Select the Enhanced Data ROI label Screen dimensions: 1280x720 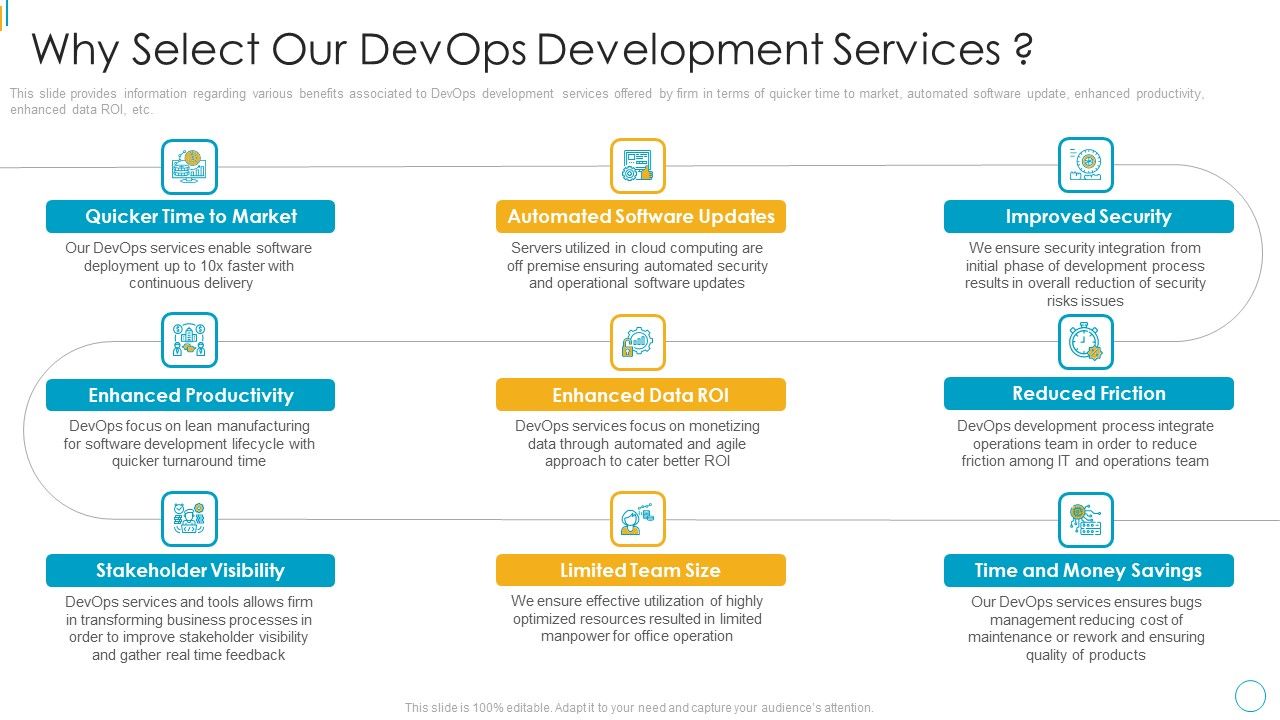click(x=641, y=395)
